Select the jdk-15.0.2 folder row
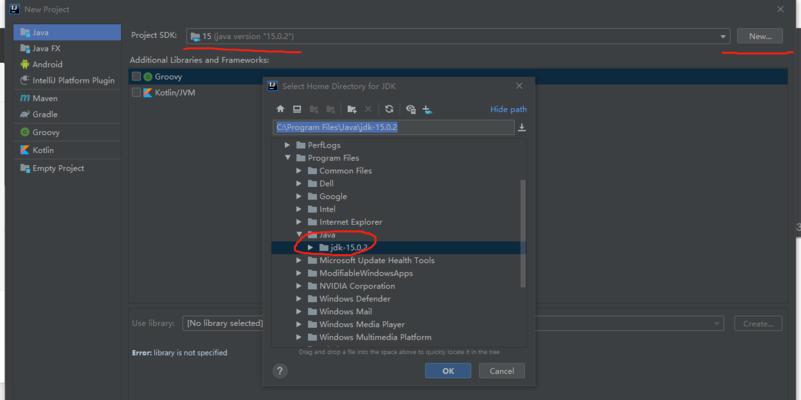The height and width of the screenshot is (400, 801). (x=397, y=247)
